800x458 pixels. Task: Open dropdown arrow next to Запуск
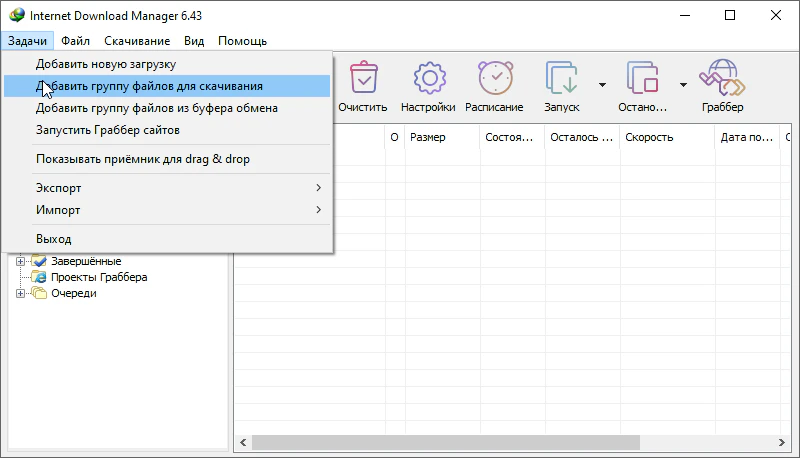click(x=602, y=85)
